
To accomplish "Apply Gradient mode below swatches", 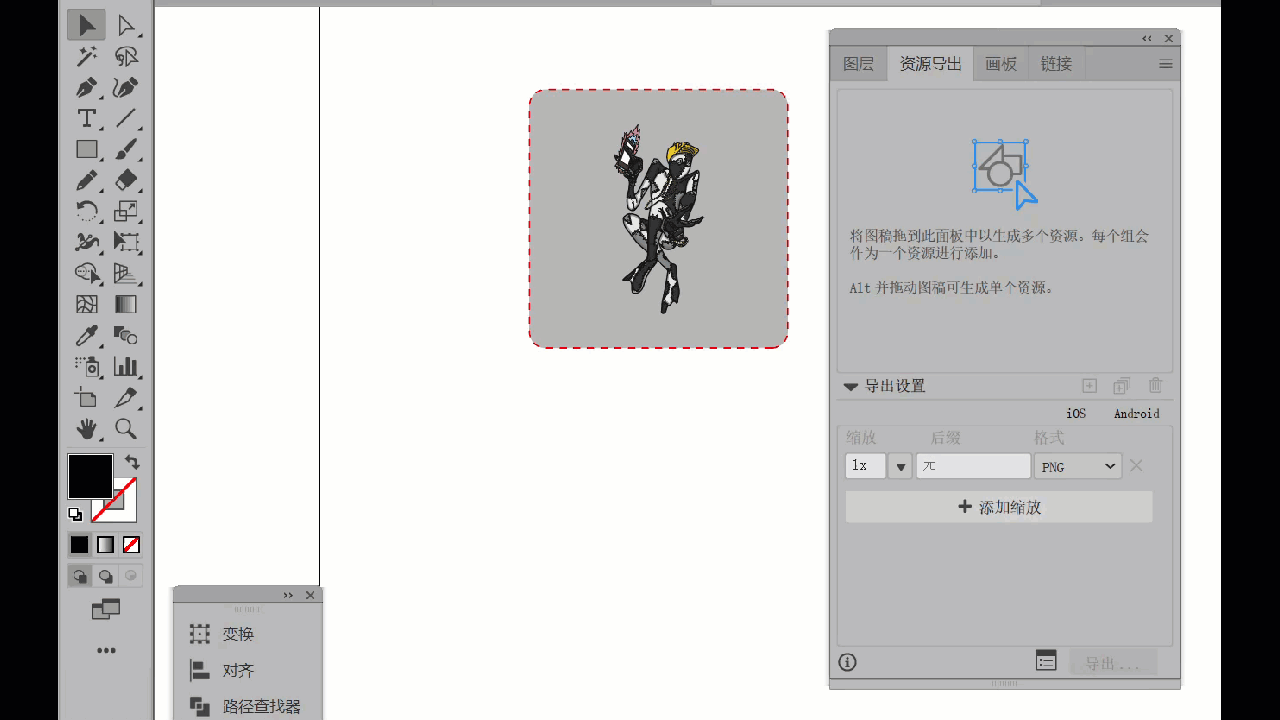I will pyautogui.click(x=105, y=545).
